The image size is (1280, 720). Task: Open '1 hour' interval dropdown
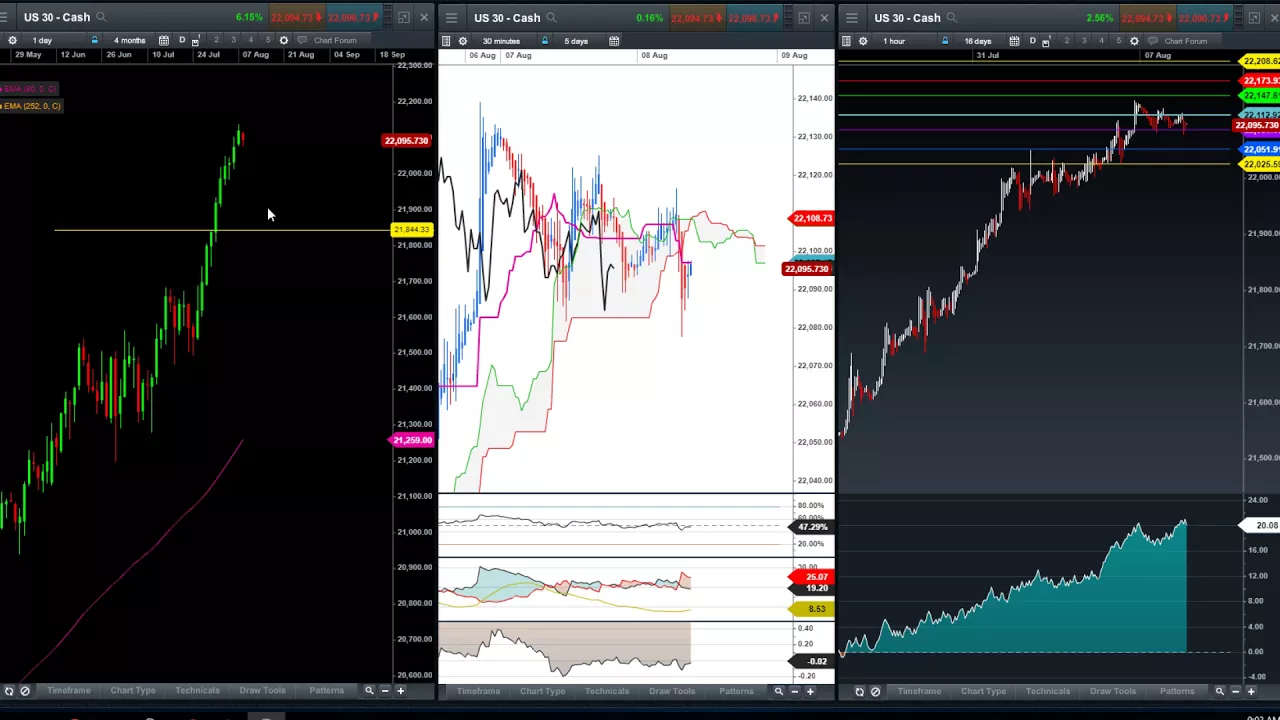pyautogui.click(x=894, y=41)
